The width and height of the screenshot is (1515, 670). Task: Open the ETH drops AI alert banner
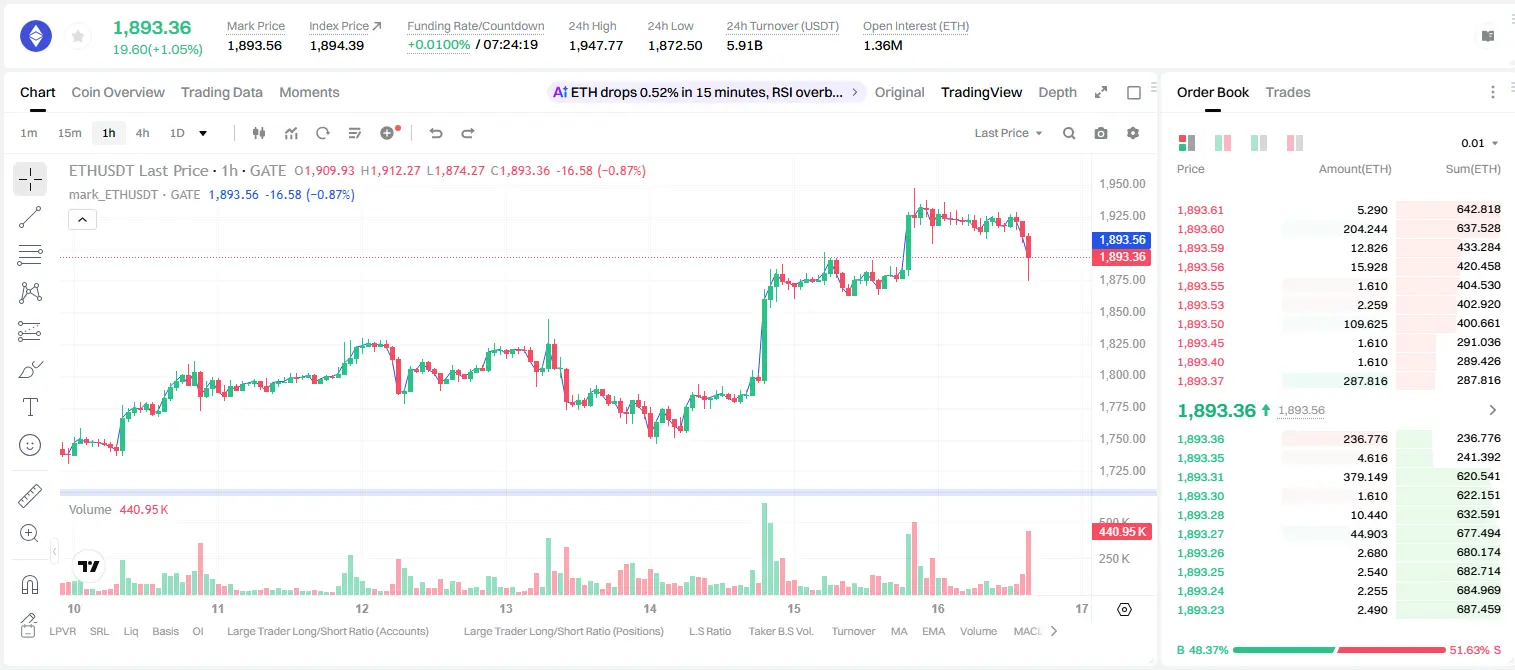706,92
